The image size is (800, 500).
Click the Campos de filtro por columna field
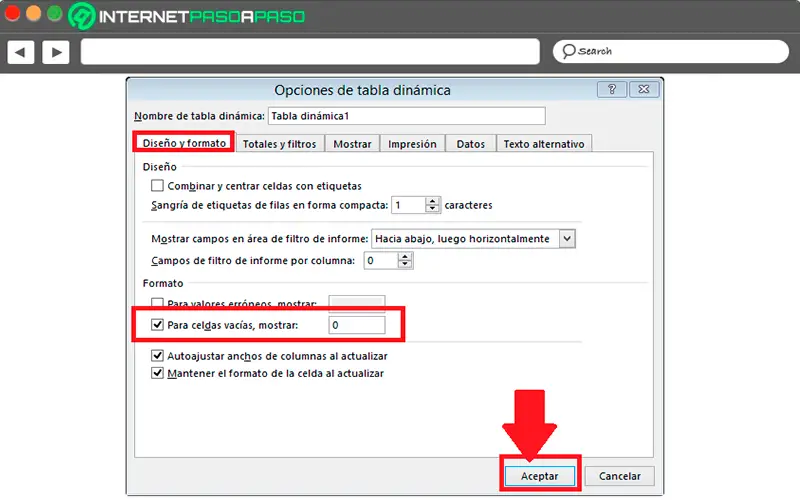coord(381,261)
